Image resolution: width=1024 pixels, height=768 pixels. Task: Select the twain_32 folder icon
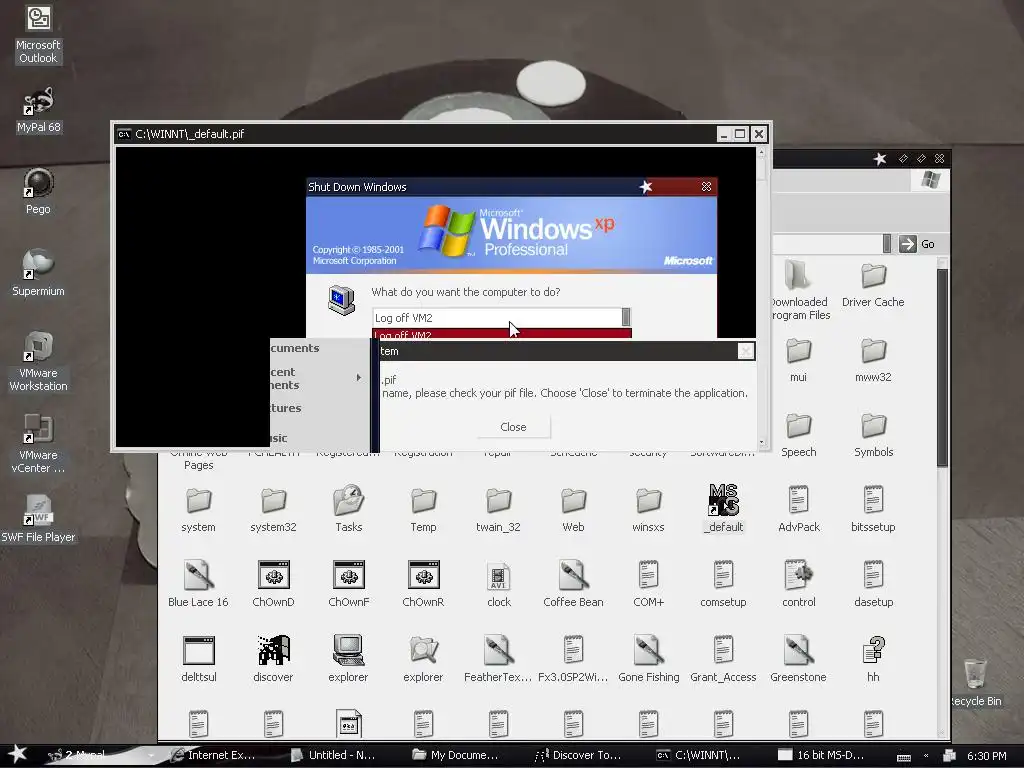[x=498, y=510]
